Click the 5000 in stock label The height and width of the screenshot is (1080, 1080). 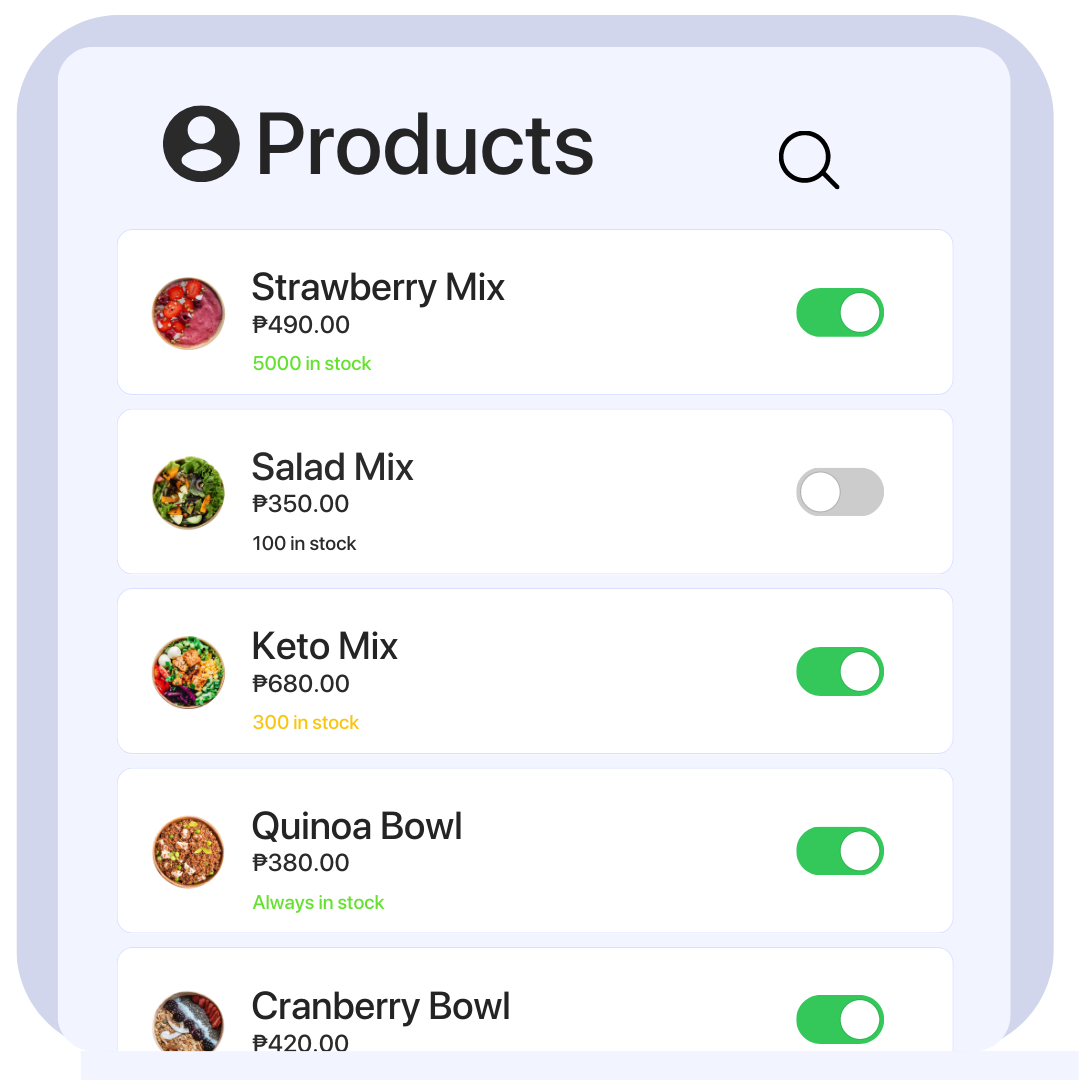point(311,364)
